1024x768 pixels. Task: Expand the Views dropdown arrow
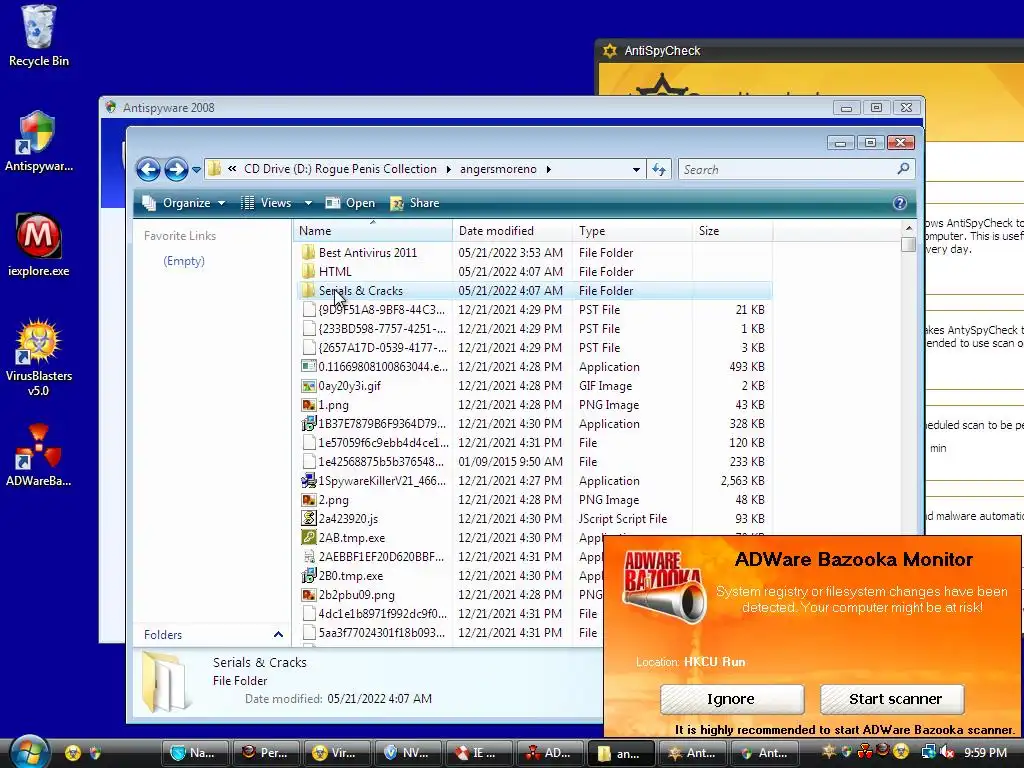(308, 203)
